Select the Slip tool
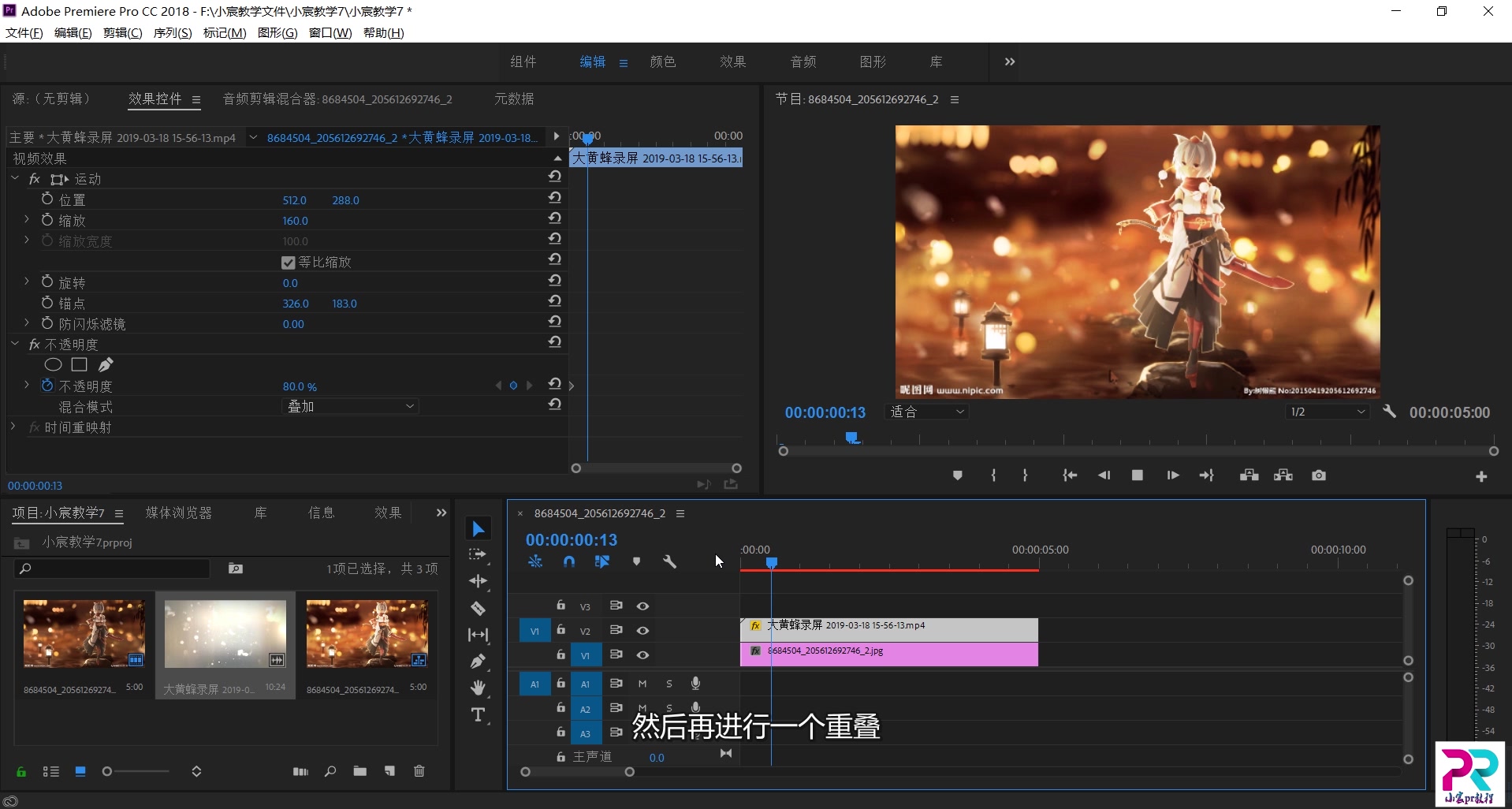The image size is (1512, 809). pyautogui.click(x=478, y=635)
